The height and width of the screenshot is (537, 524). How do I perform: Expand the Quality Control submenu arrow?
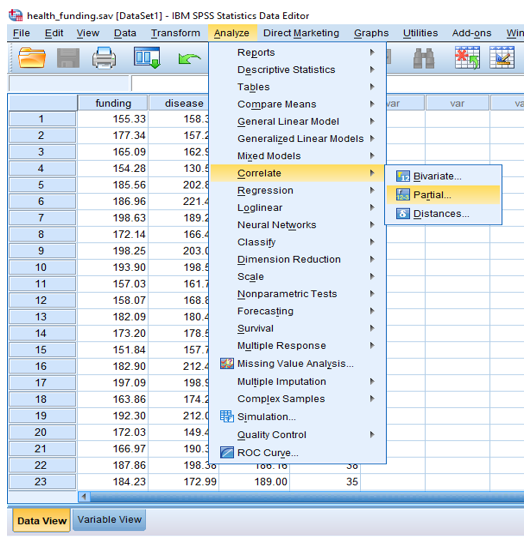click(x=372, y=435)
